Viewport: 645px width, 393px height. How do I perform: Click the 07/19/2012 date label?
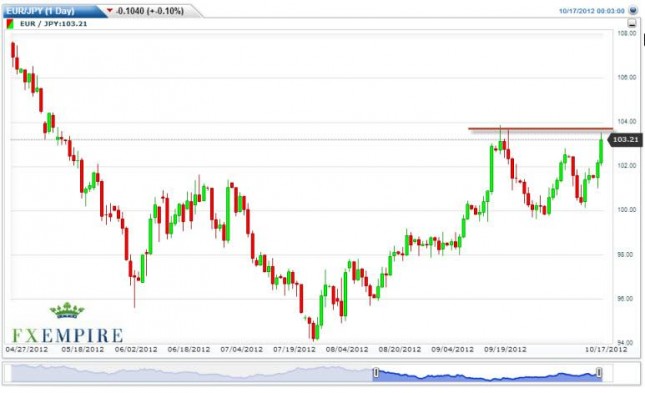294,349
